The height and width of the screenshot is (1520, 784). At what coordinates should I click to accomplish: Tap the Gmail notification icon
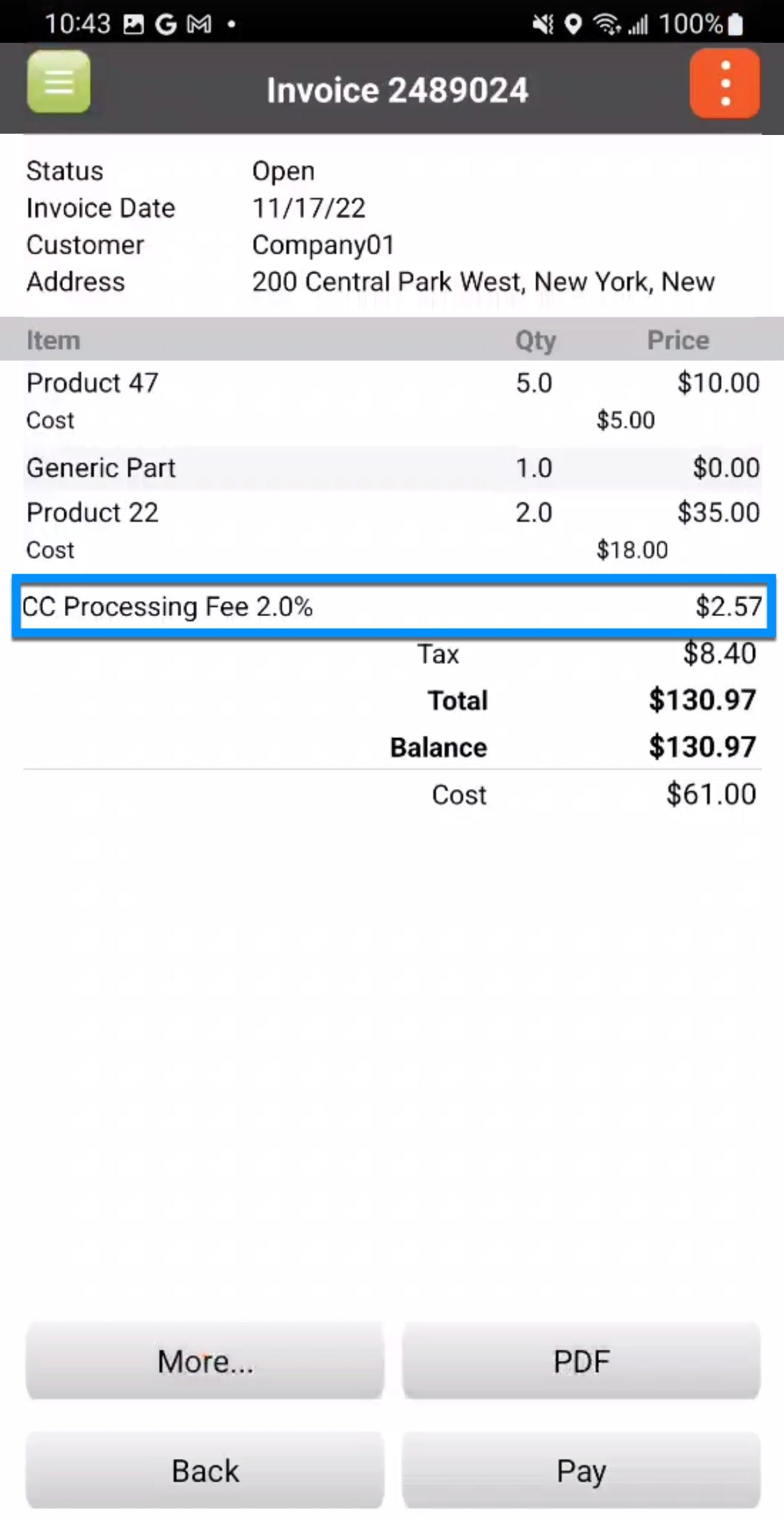pos(199,25)
